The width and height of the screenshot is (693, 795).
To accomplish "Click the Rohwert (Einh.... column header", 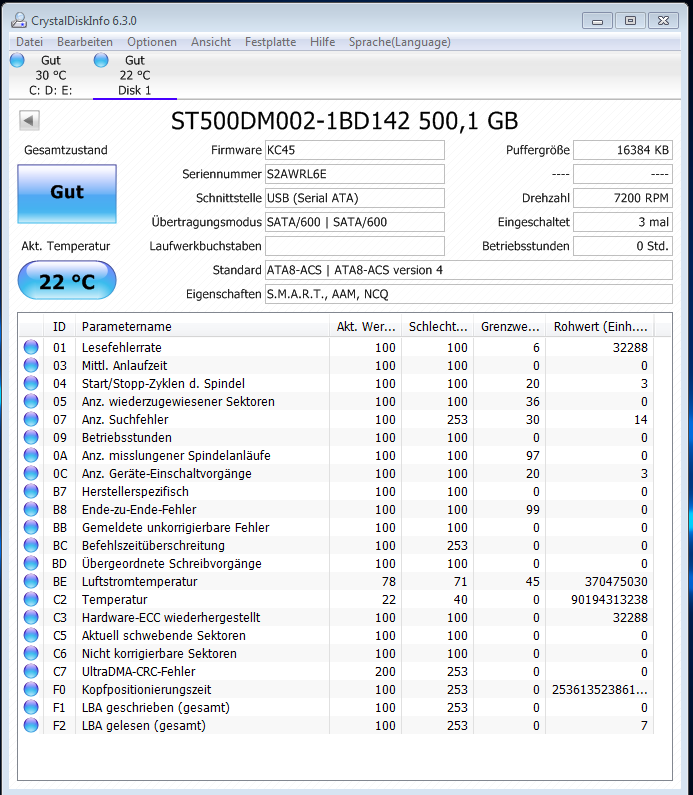I will (600, 327).
